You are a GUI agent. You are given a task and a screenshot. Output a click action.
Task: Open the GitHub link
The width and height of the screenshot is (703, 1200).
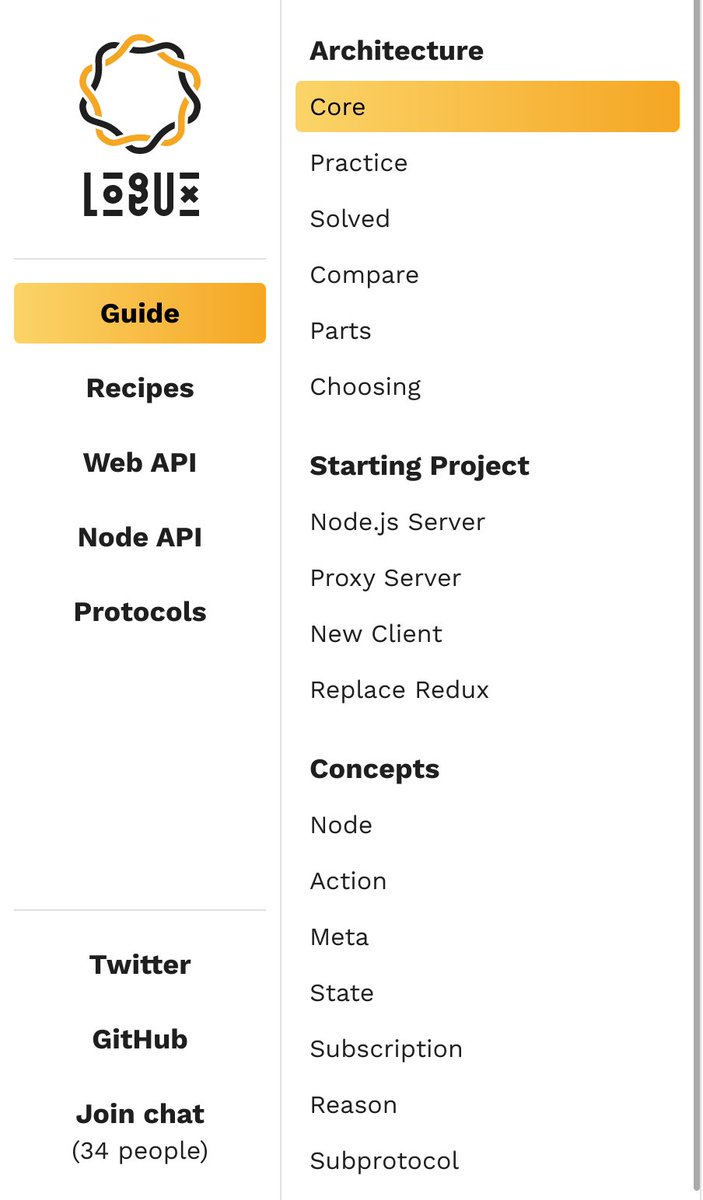point(140,1039)
